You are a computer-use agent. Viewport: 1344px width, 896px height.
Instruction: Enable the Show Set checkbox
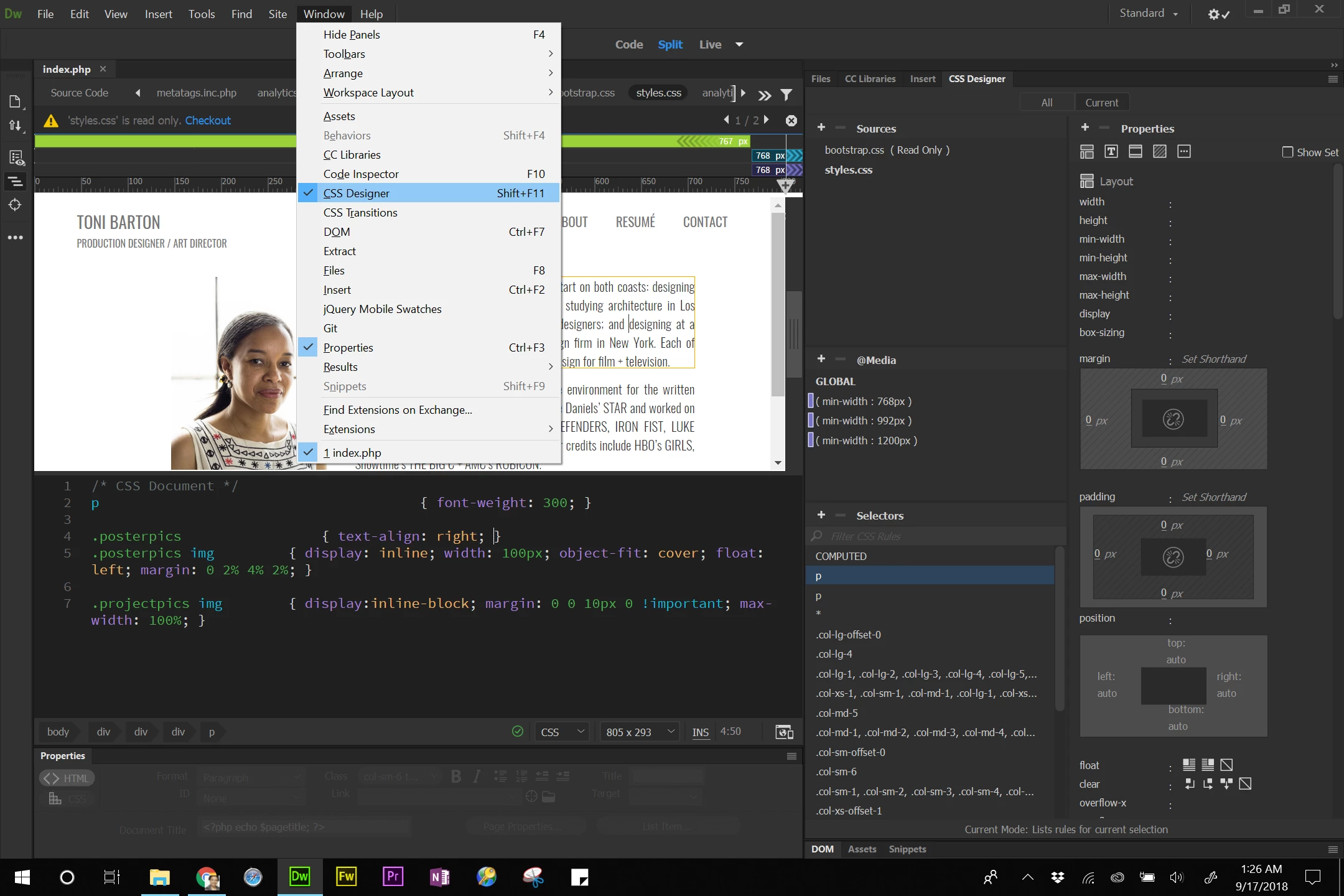(1287, 152)
